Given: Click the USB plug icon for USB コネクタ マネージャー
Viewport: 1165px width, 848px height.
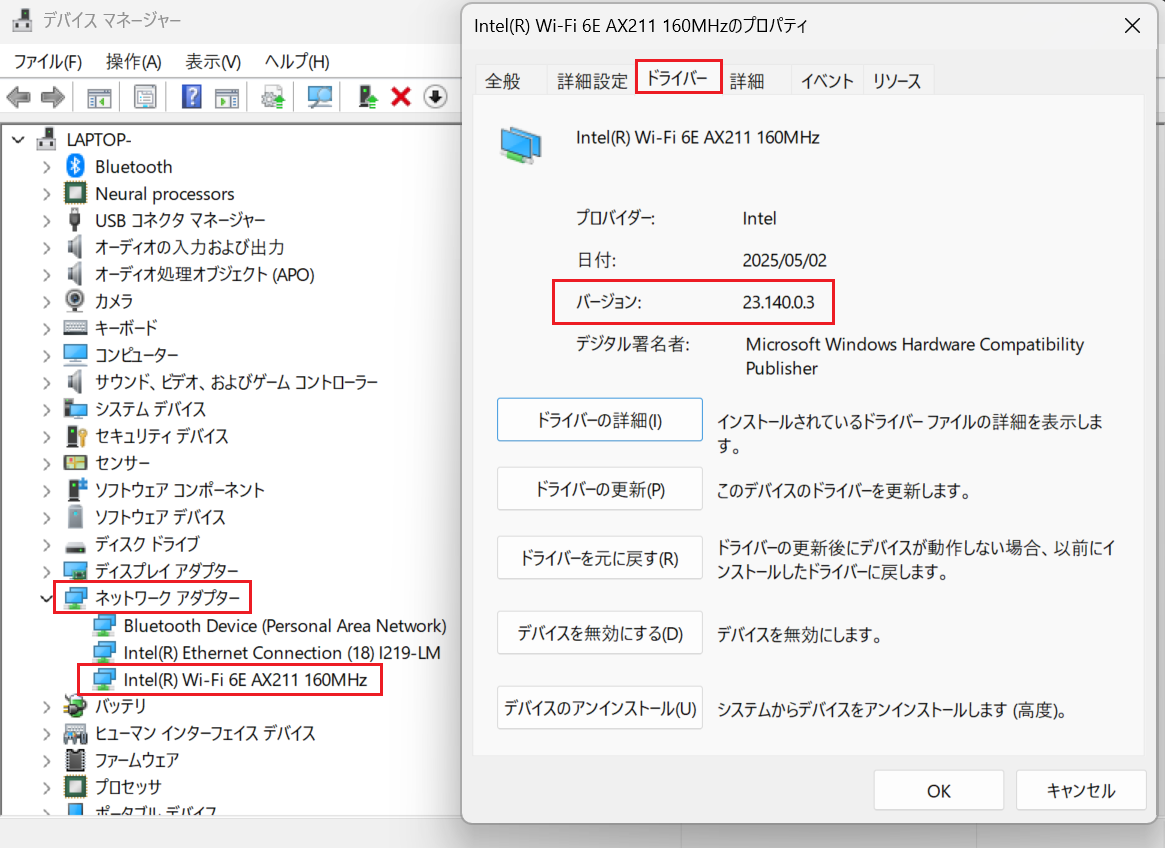Looking at the screenshot, I should (x=74, y=220).
